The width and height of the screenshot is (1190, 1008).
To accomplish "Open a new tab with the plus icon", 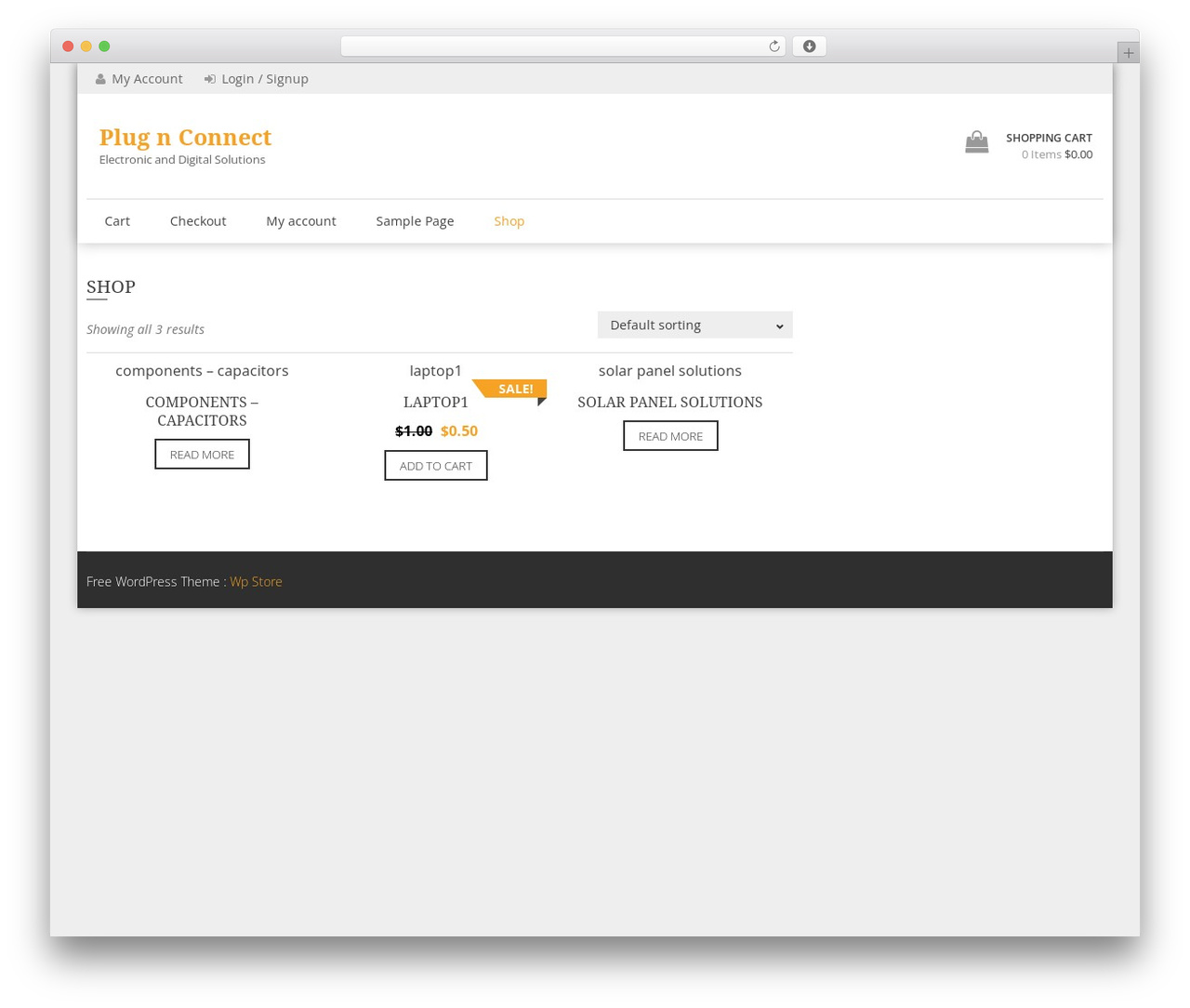I will point(1128,53).
